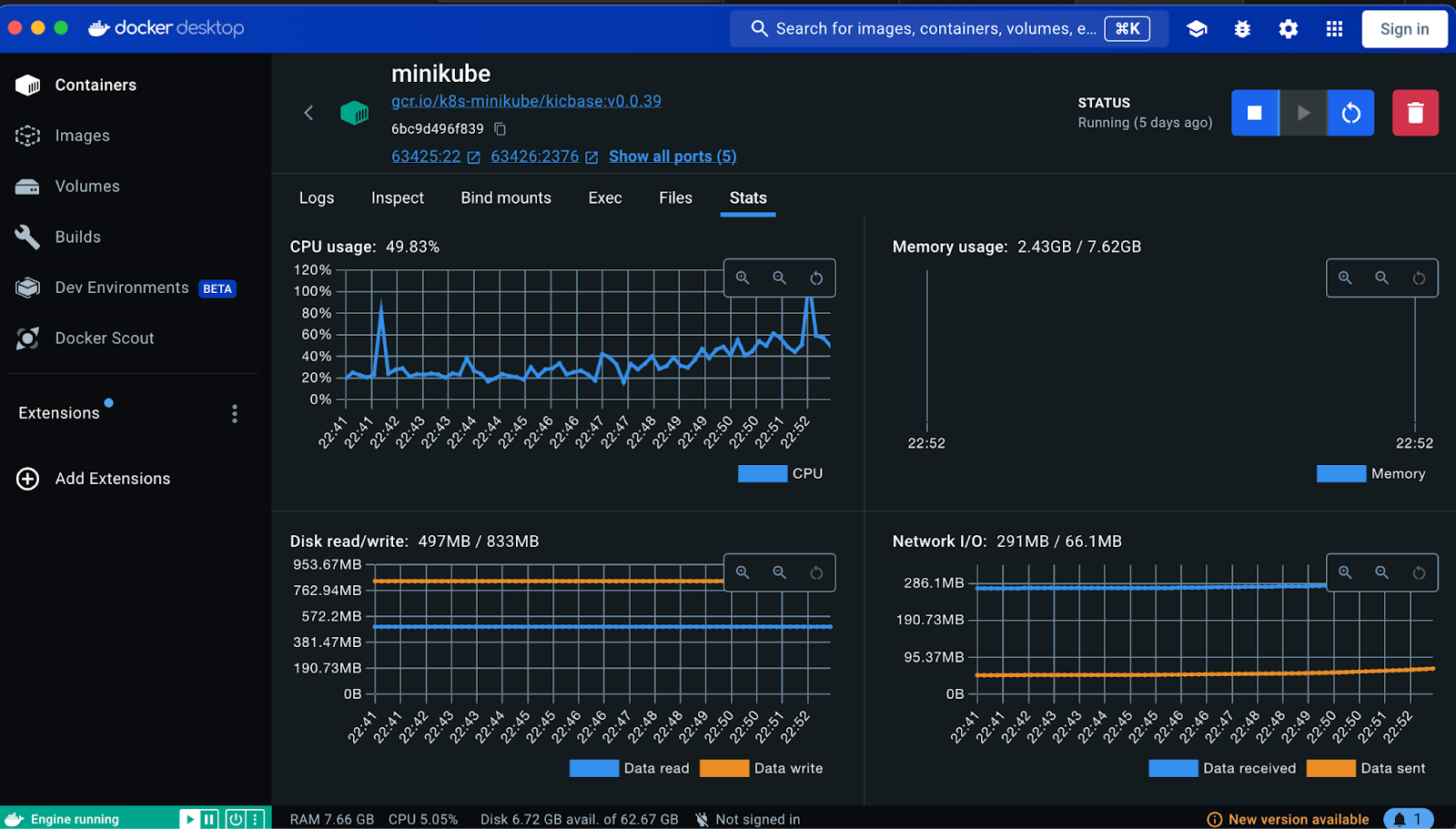Viewport: 1456px width, 829px height.
Task: Zoom out on the CPU usage chart
Action: pyautogui.click(x=779, y=278)
